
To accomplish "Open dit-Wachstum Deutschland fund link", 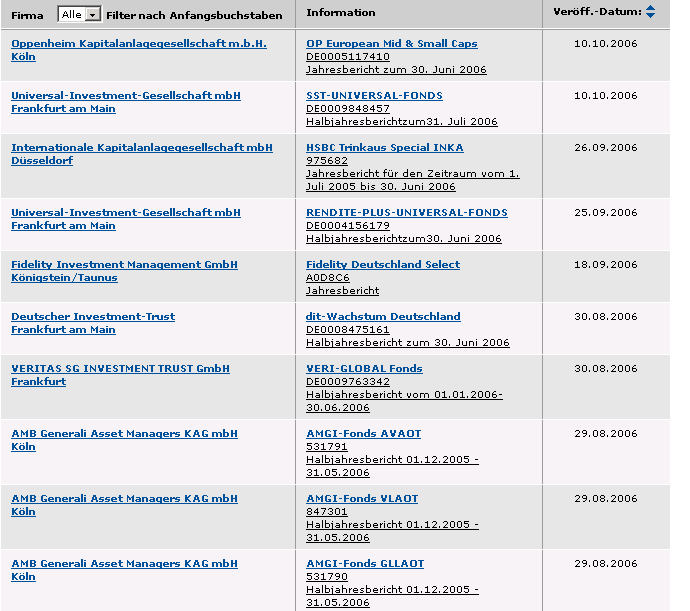I will pyautogui.click(x=383, y=317).
